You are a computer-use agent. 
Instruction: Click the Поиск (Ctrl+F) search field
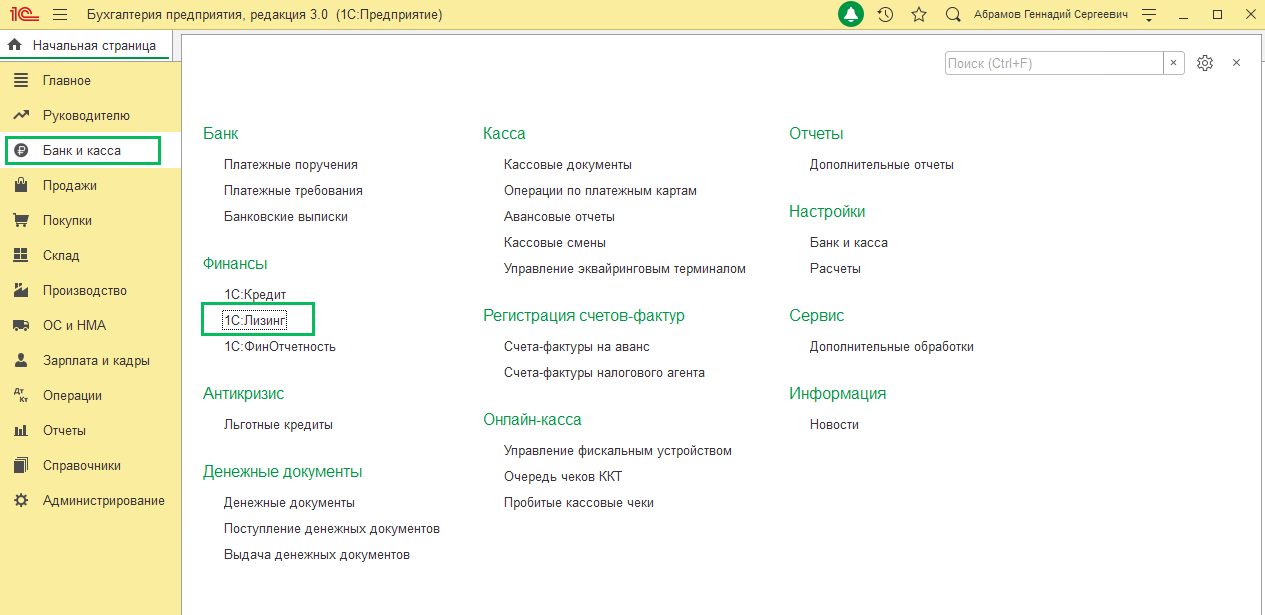pos(1054,63)
